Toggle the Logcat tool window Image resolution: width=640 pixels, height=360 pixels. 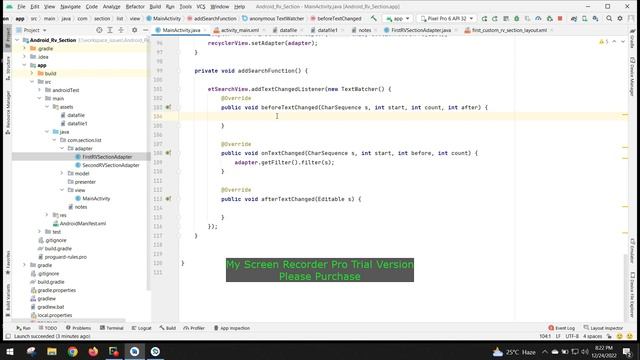click(142, 328)
